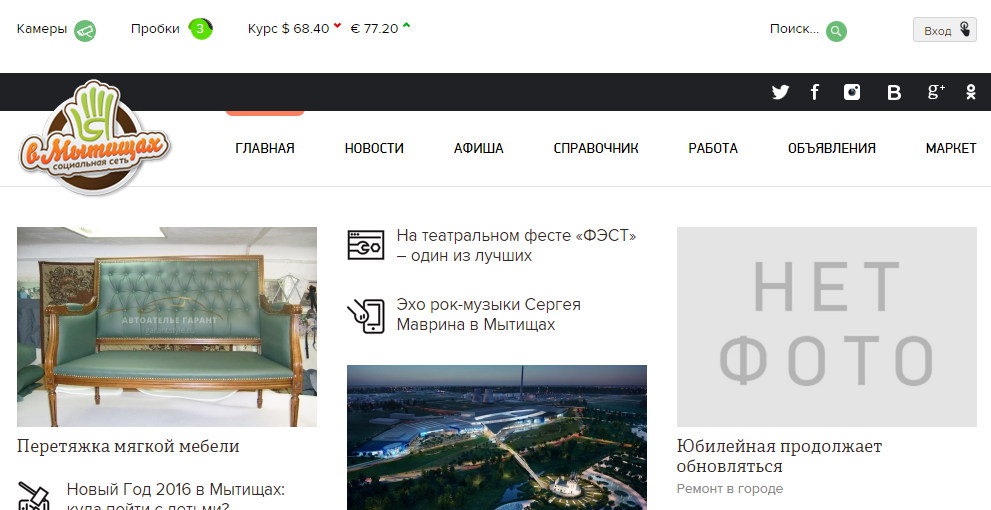Open the «На театральном фесте ФЭСТ» article
This screenshot has height=510, width=991.
pos(516,245)
